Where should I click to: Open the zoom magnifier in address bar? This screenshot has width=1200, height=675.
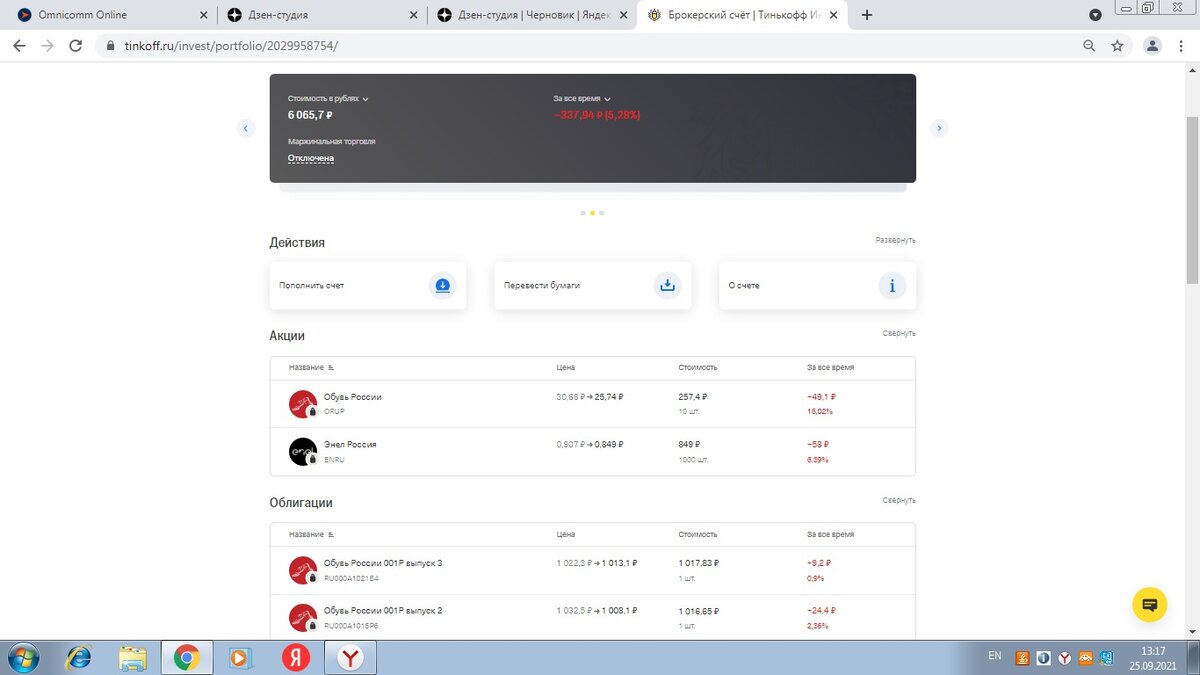[1089, 46]
